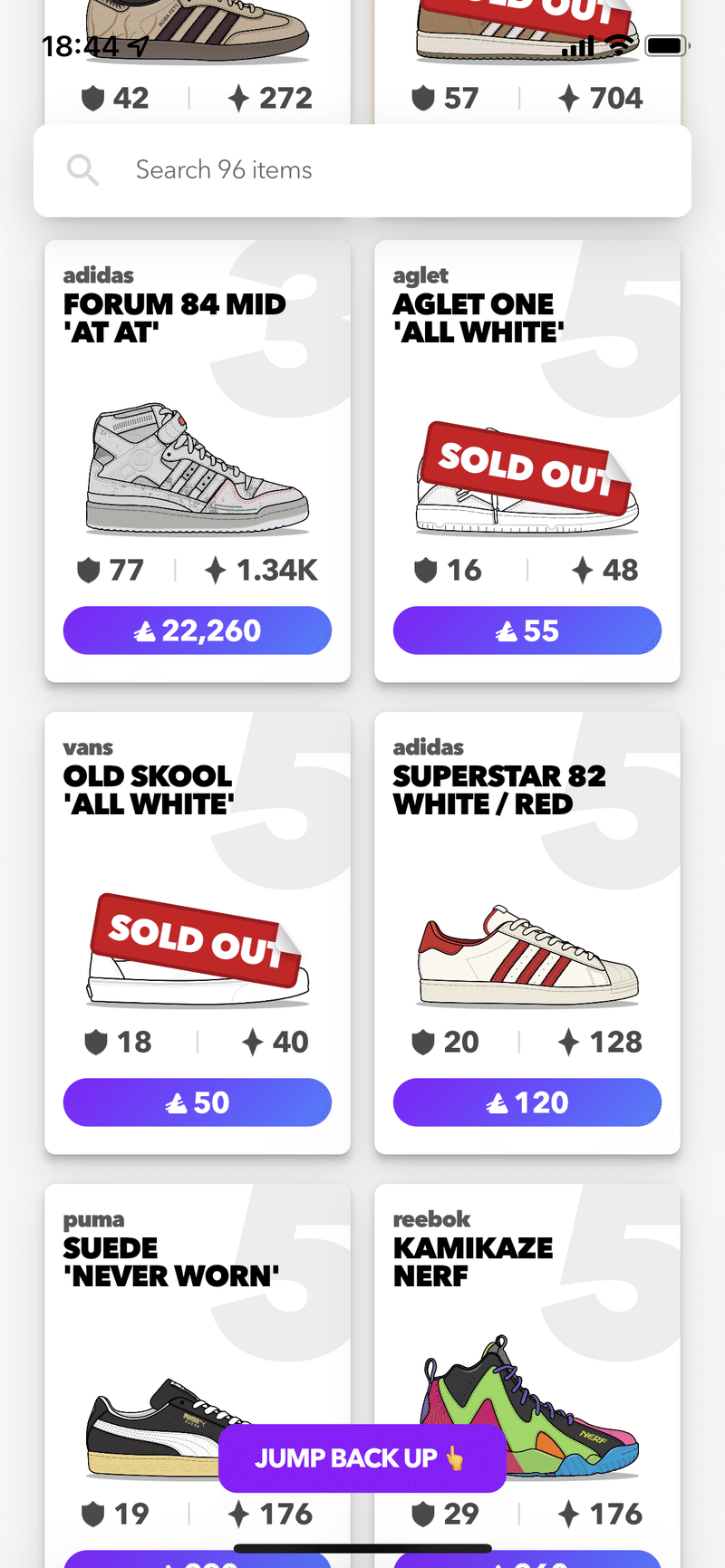Open the Superstar 82 White / Red sneaker image
This screenshot has width=725, height=1568.
527,956
